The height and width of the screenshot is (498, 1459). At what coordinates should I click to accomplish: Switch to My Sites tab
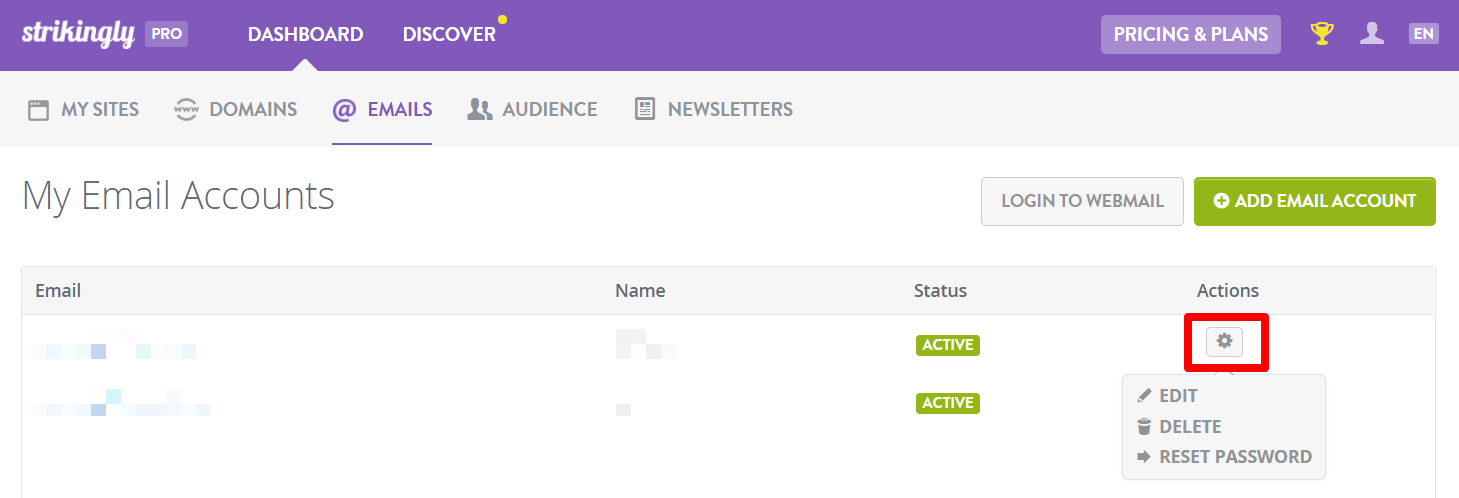[83, 109]
